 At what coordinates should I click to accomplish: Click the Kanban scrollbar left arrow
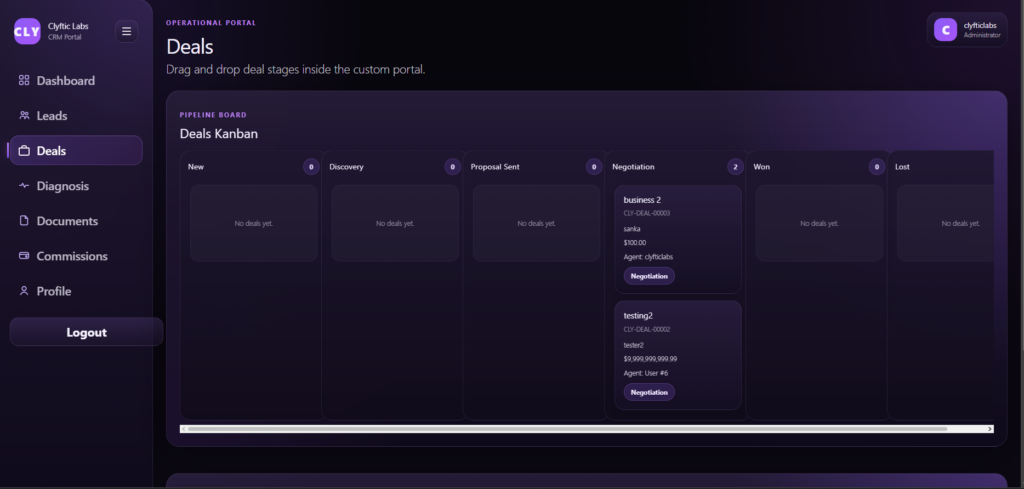184,429
